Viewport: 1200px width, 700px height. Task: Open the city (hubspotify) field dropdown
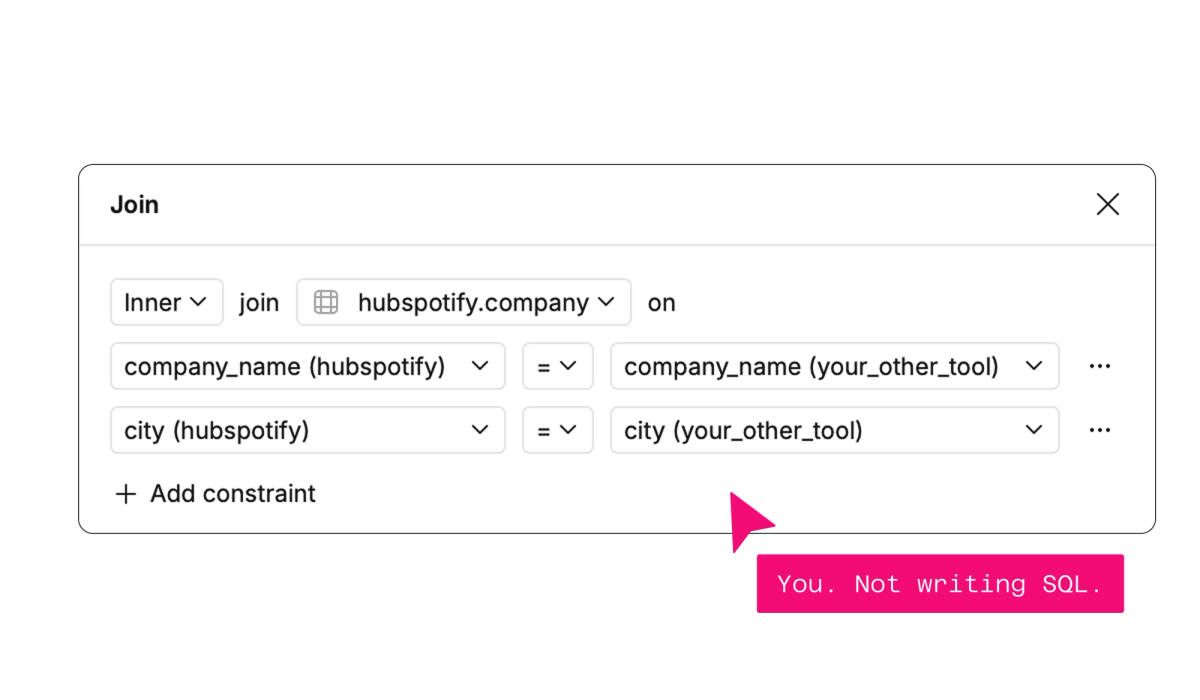coord(307,430)
